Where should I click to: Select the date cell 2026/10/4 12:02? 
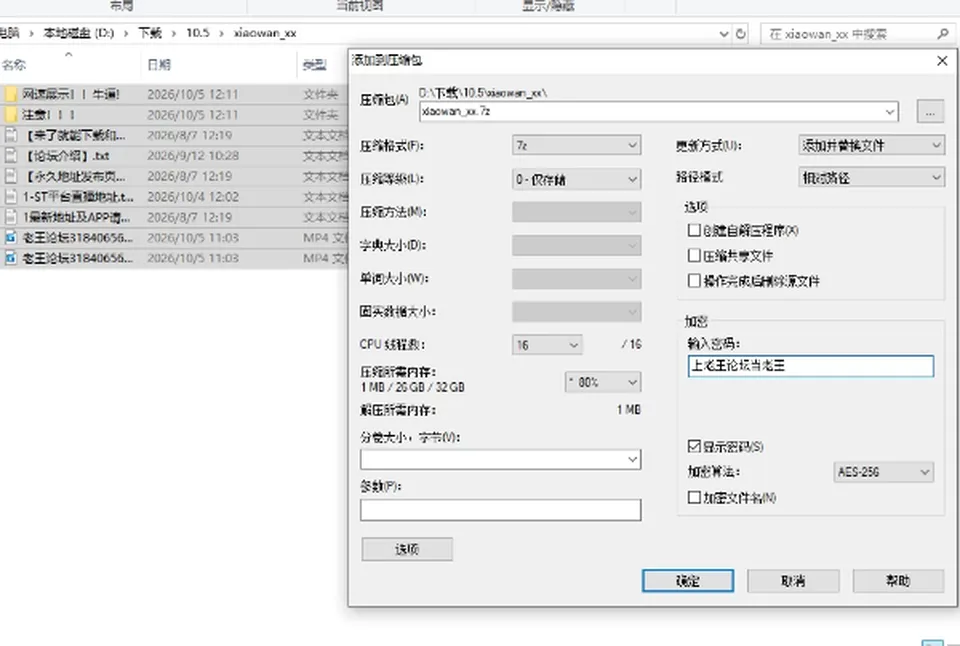[x=193, y=197]
